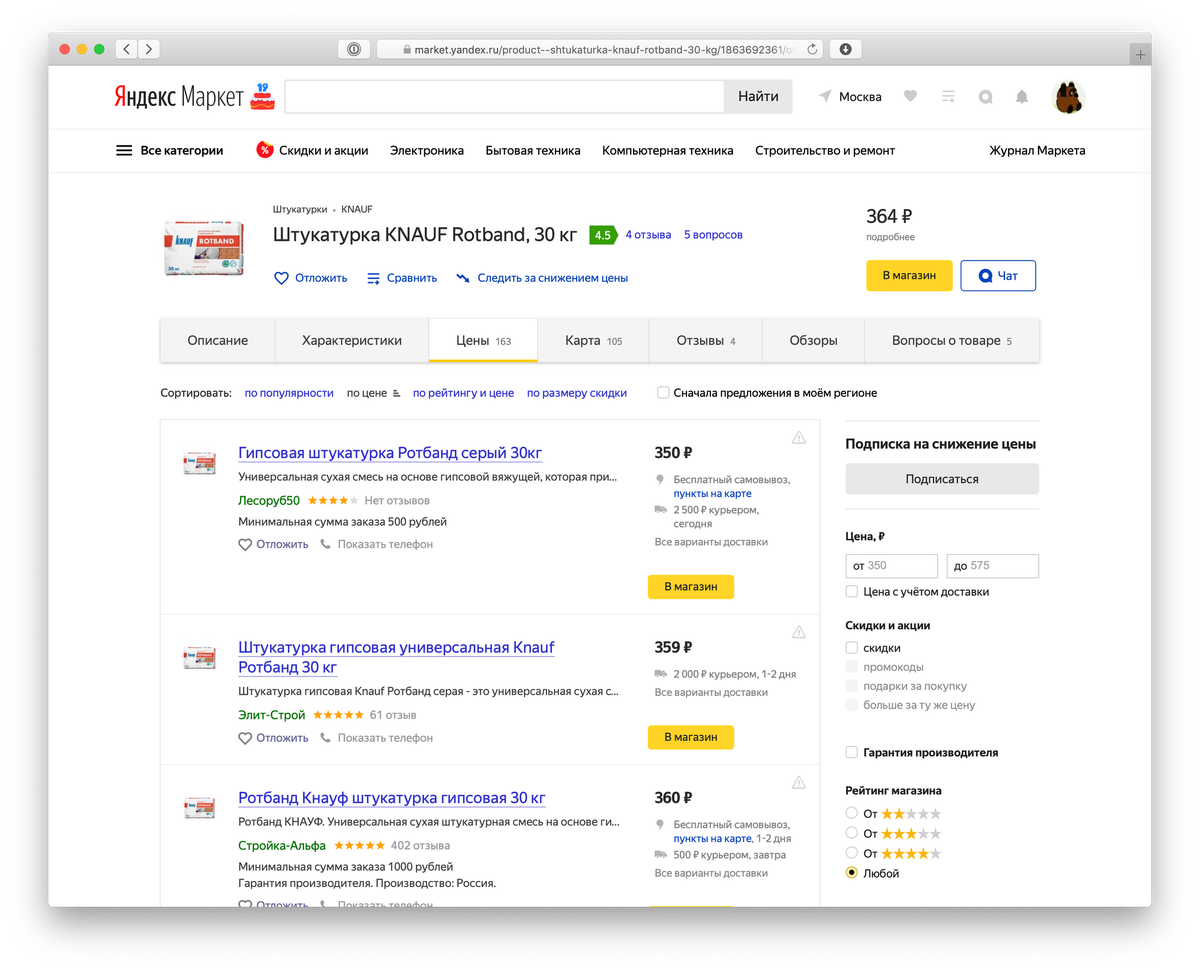This screenshot has width=1200, height=971.
Task: Click the top В магазин button
Action: [x=909, y=276]
